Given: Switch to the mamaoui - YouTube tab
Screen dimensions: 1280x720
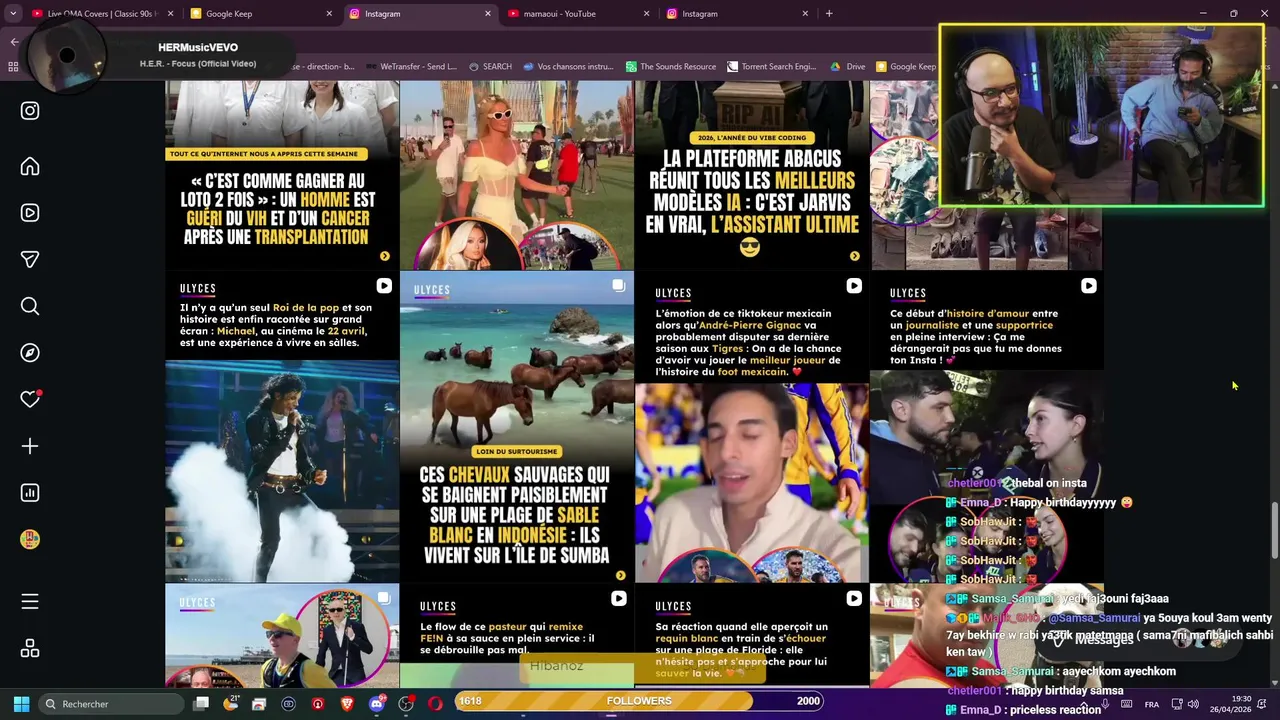Looking at the screenshot, I should 578,13.
